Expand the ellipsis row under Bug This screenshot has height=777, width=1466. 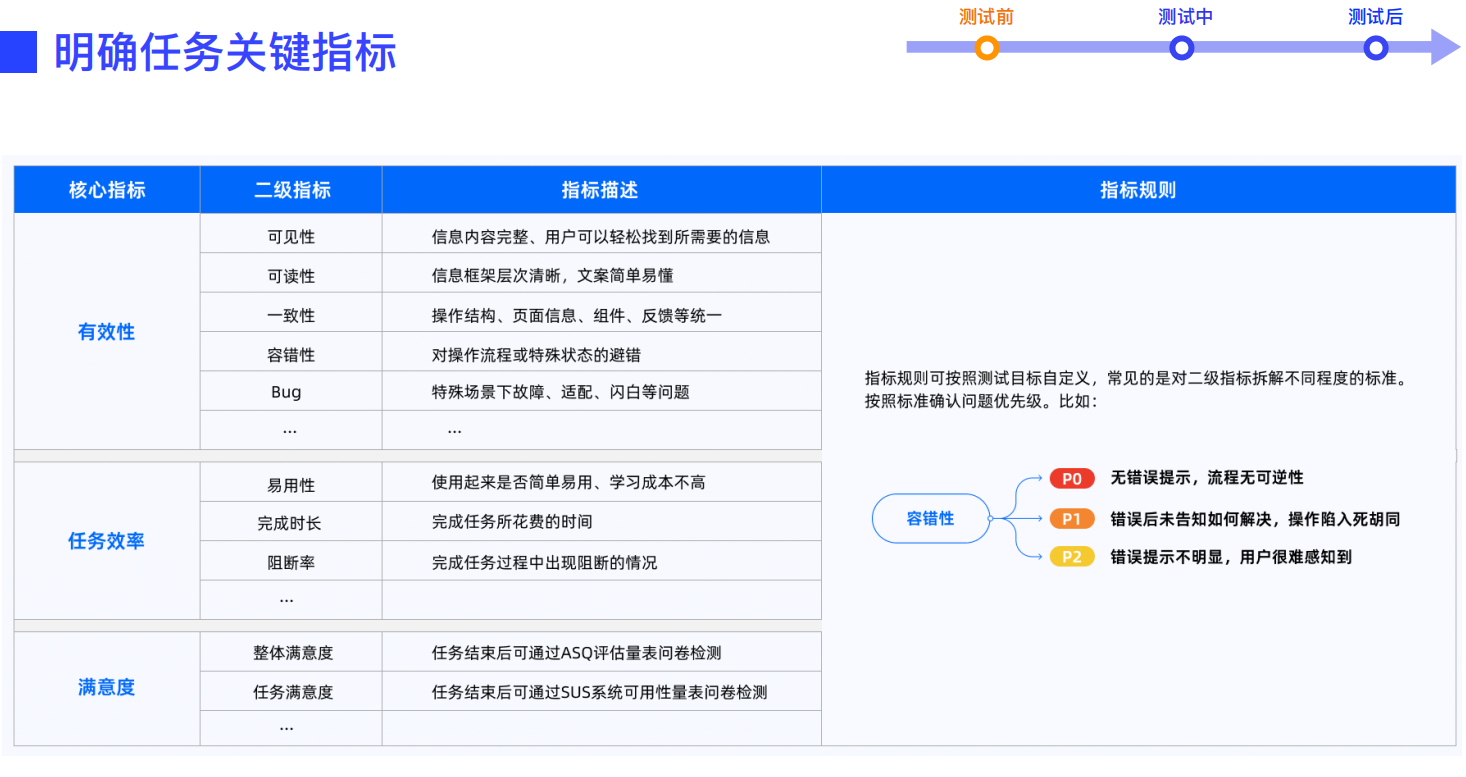[290, 430]
